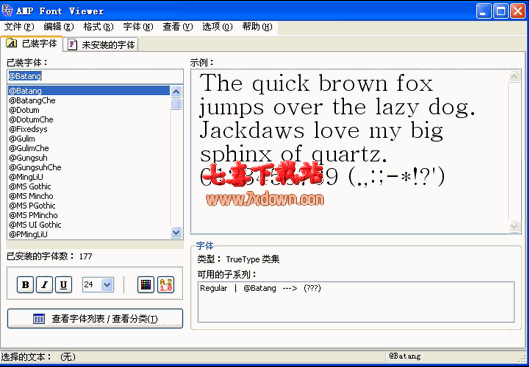Screen dimensions: 529x367
Task: Select @GulimChe in the font list
Action: tap(89, 148)
